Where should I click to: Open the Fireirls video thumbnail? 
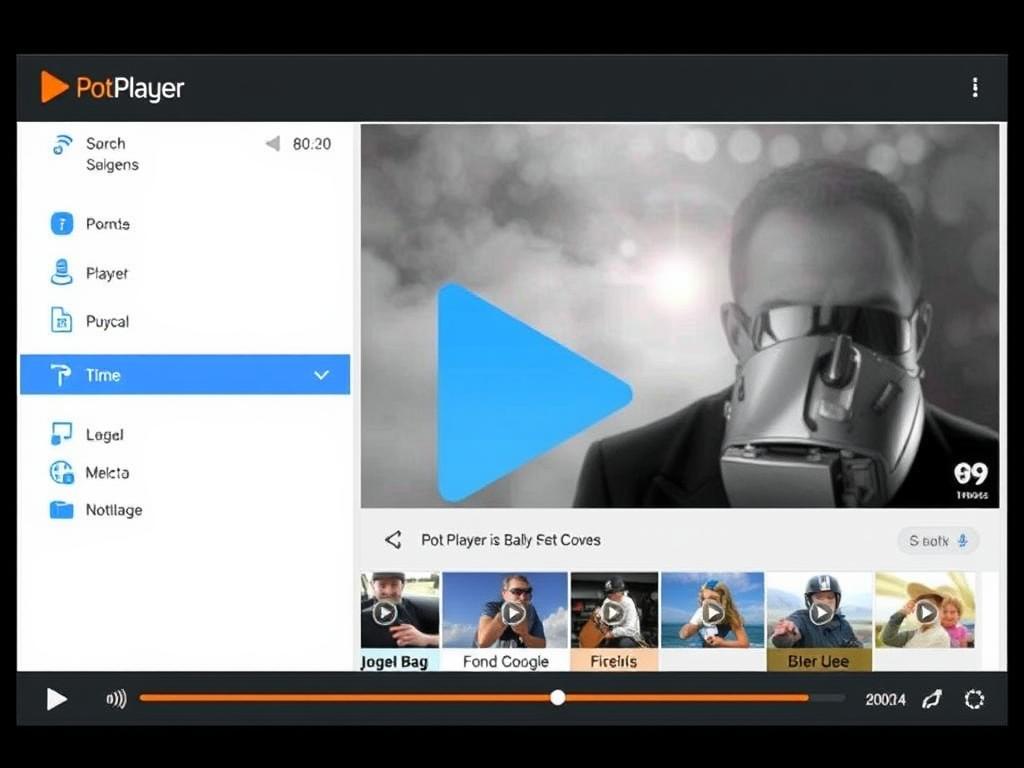coord(615,610)
